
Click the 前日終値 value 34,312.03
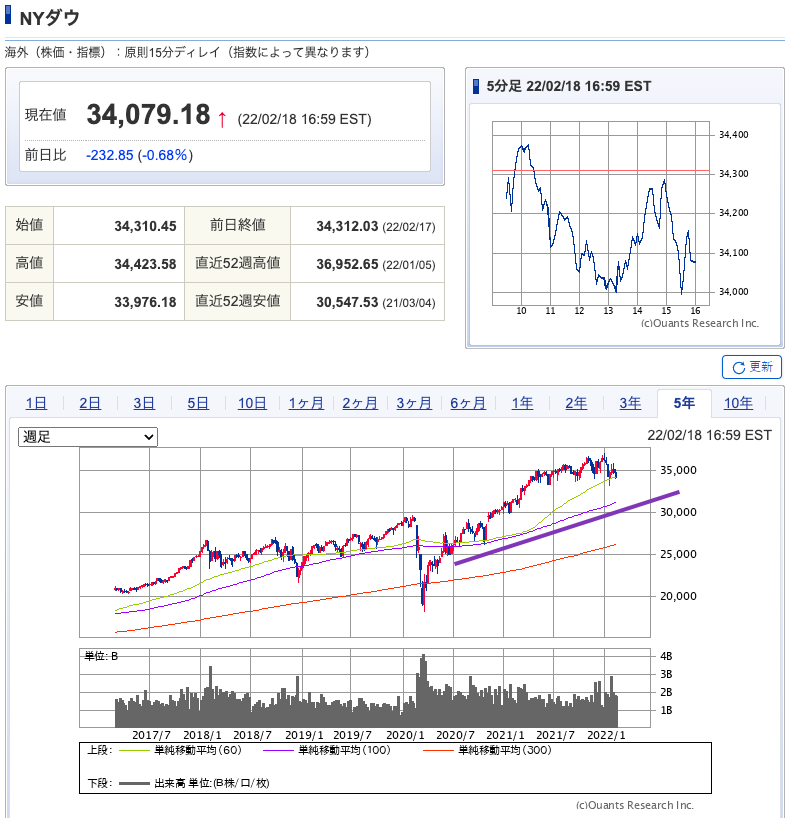[x=347, y=226]
